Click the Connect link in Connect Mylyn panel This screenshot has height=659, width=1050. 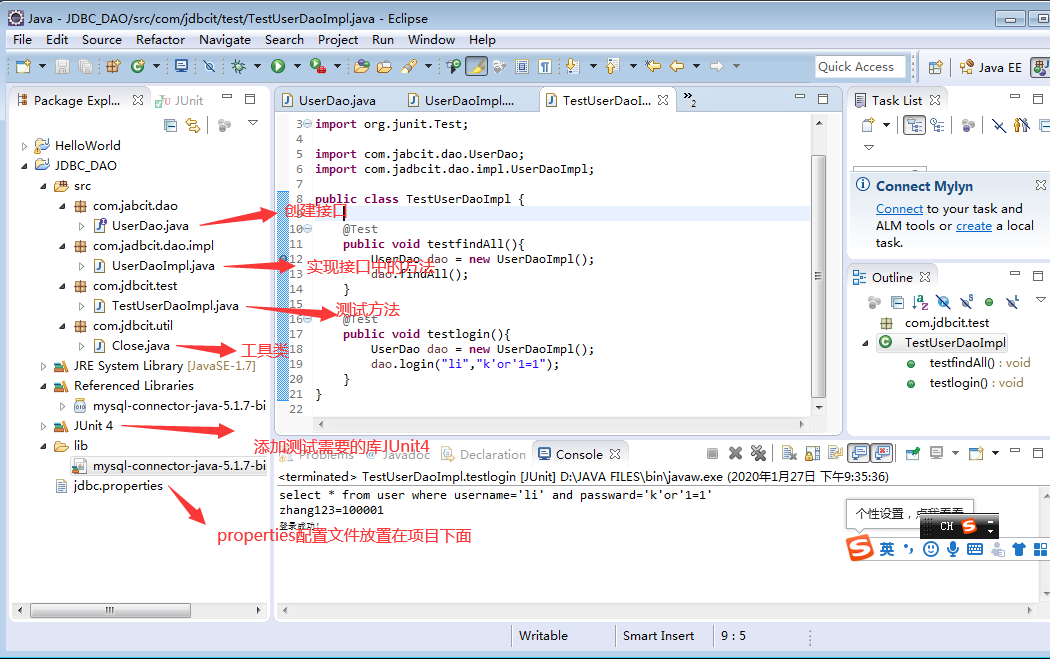click(x=899, y=210)
